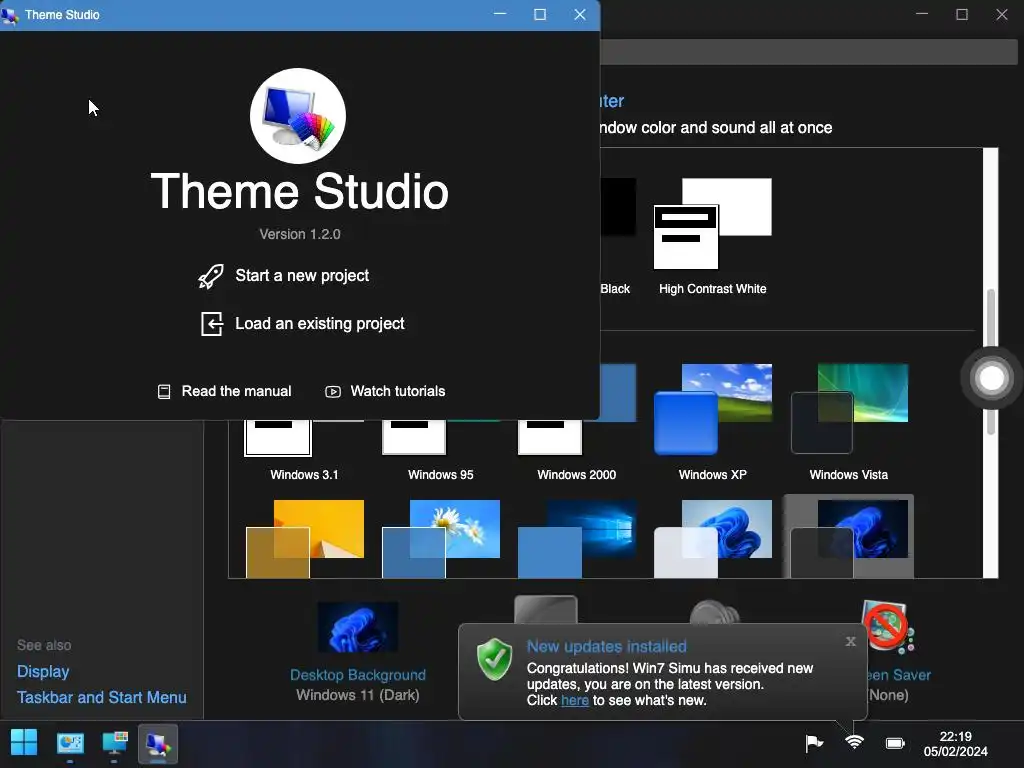The image size is (1024, 768).
Task: Click the green shield update icon
Action: point(494,660)
